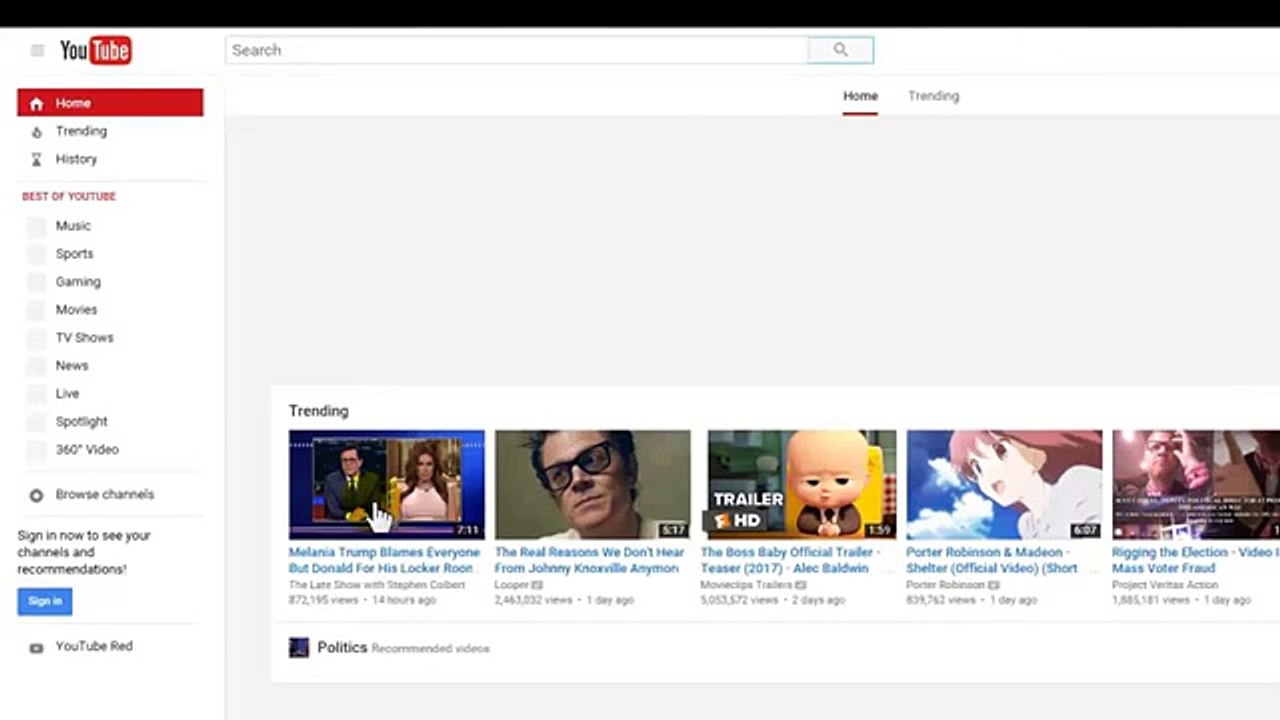Click The Boss Baby Official Trailer title
Image resolution: width=1280 pixels, height=720 pixels.
click(790, 560)
